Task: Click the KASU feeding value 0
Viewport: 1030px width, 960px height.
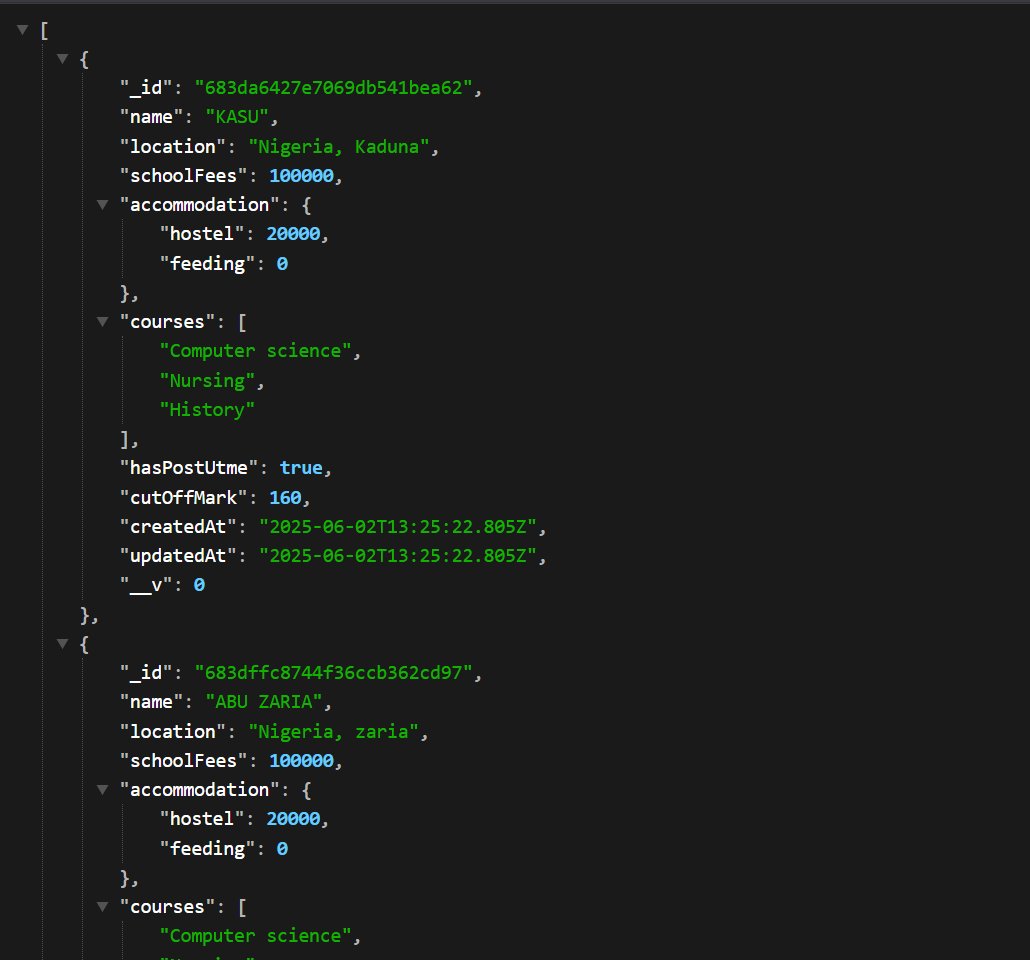Action: [x=282, y=263]
